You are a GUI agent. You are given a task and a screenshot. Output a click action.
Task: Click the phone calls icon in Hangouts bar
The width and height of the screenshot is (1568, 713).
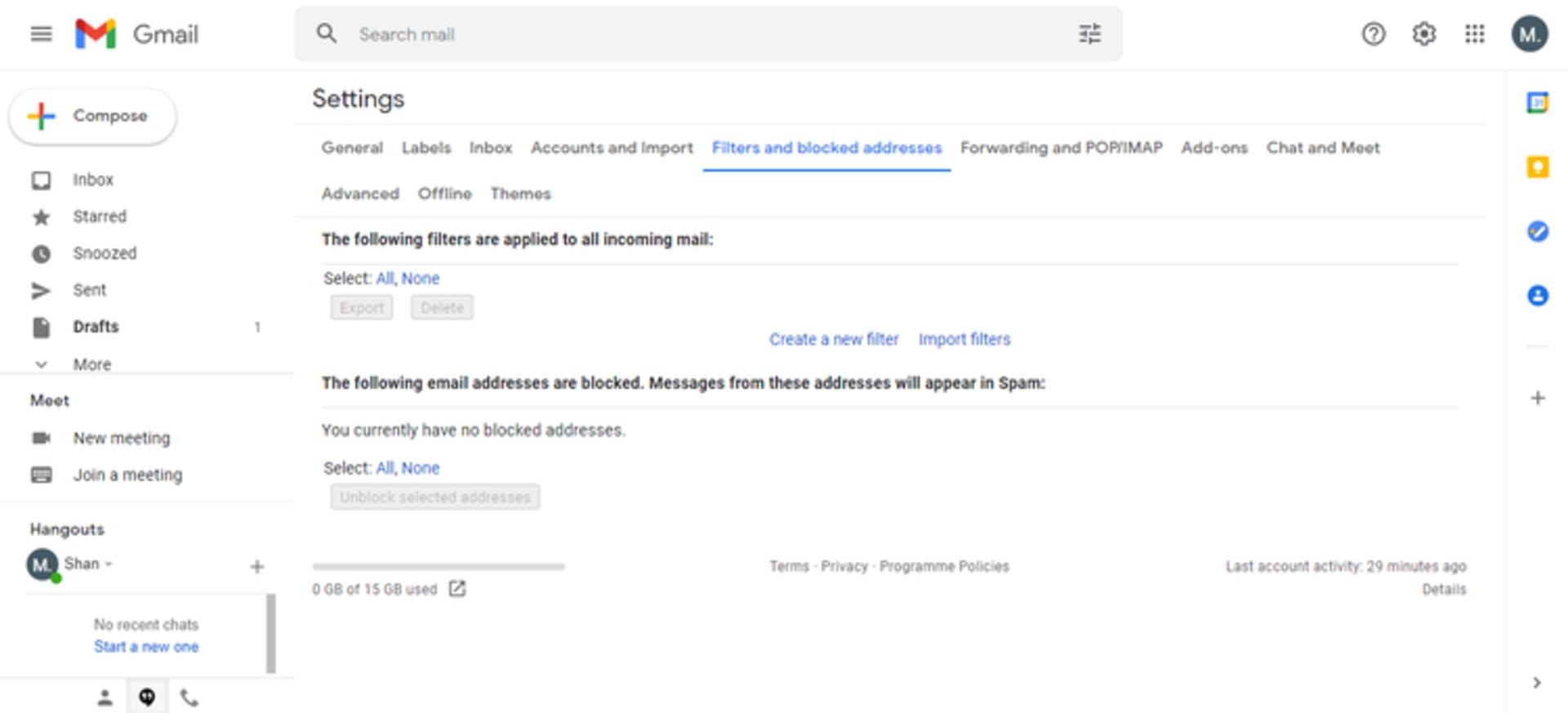pyautogui.click(x=189, y=697)
